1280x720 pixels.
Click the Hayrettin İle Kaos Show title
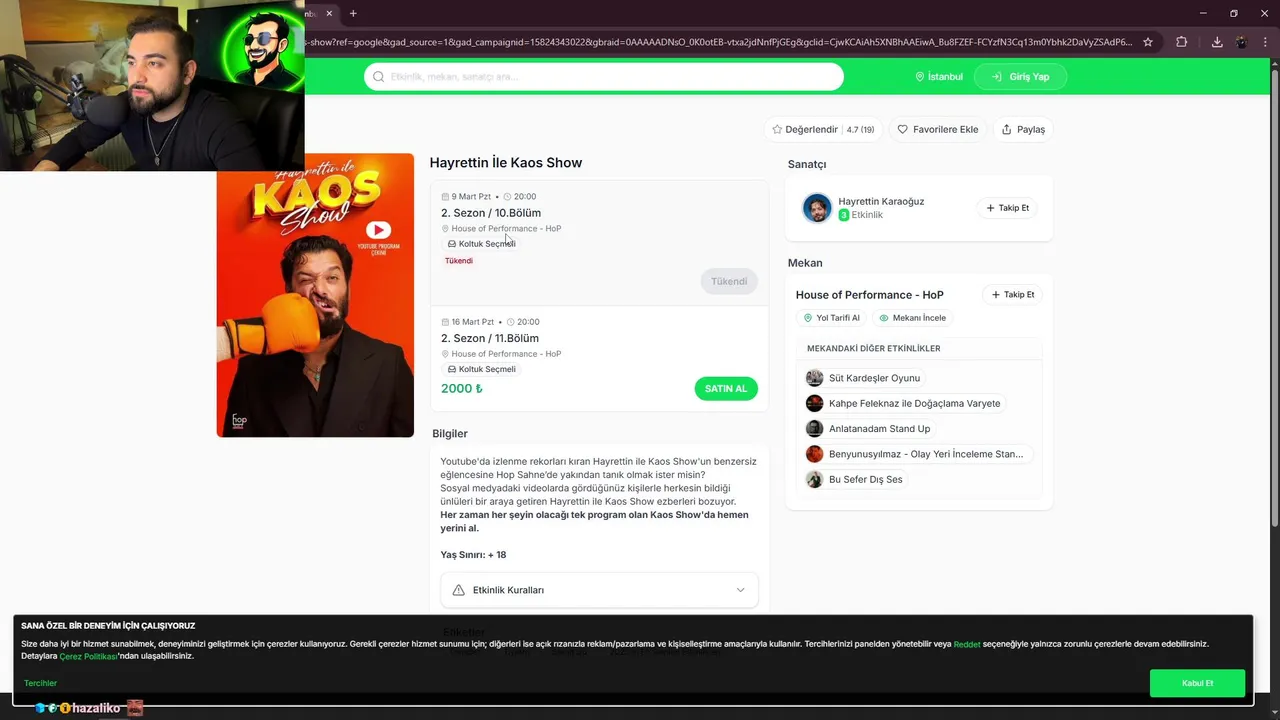tap(506, 163)
